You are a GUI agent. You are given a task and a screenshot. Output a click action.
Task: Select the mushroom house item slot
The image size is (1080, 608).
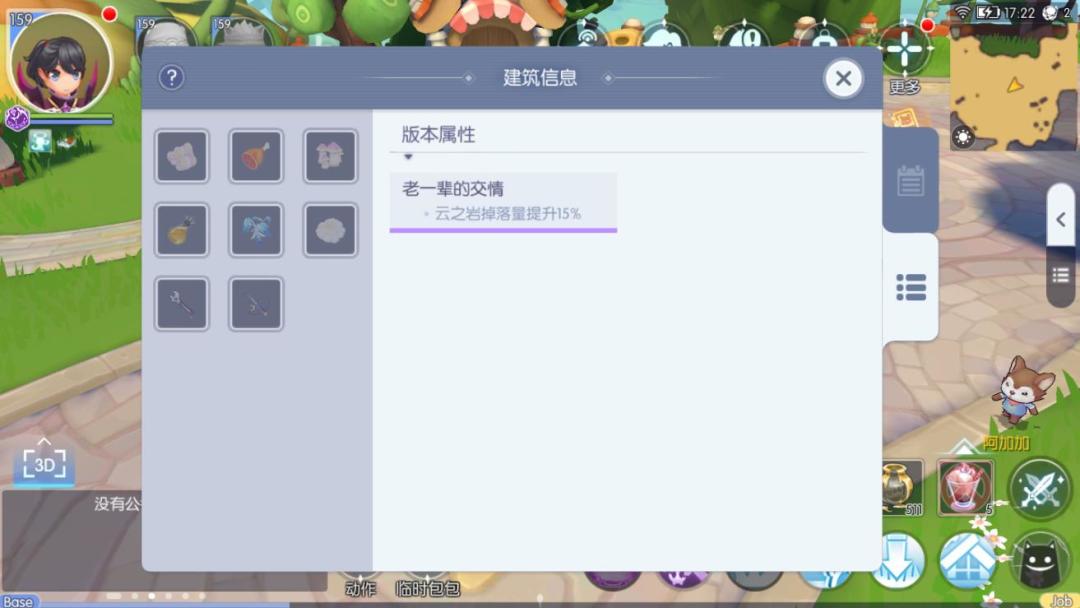331,156
